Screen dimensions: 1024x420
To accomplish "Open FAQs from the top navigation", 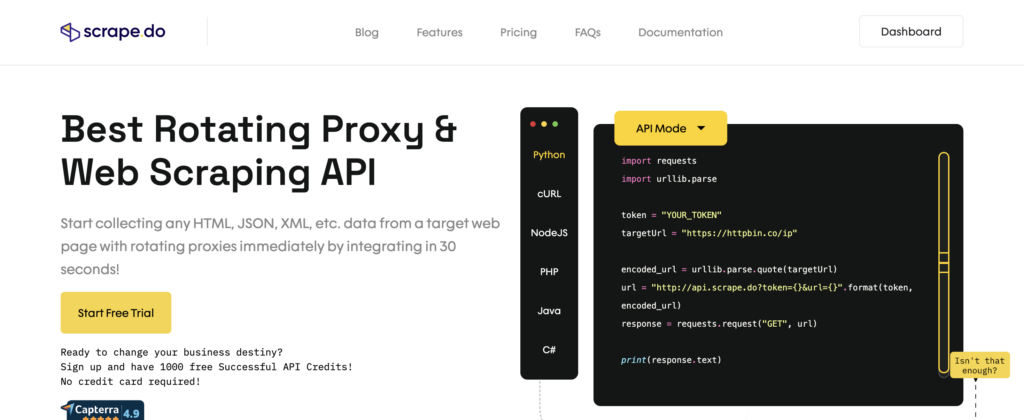I will tap(588, 32).
